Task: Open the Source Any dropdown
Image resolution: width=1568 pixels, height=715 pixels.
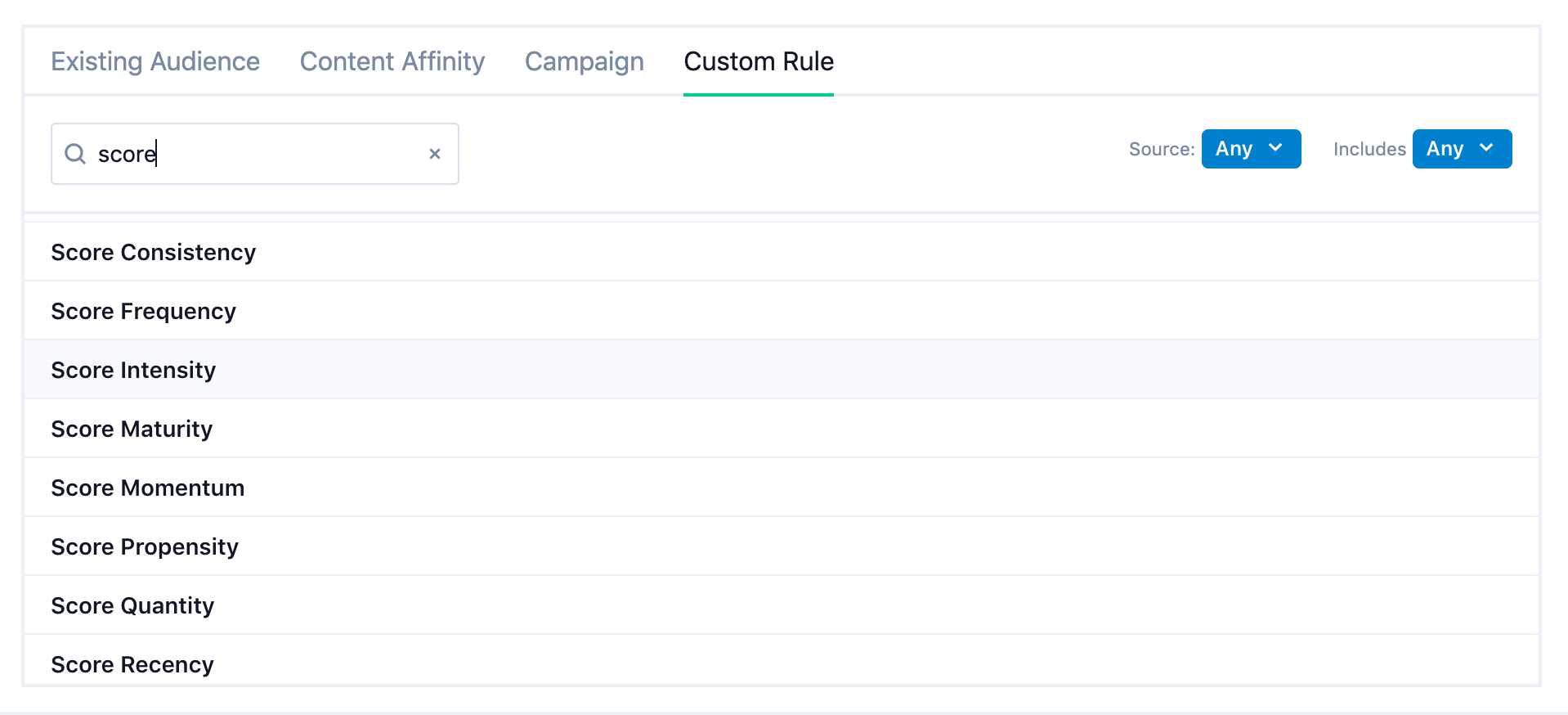Action: coord(1251,149)
